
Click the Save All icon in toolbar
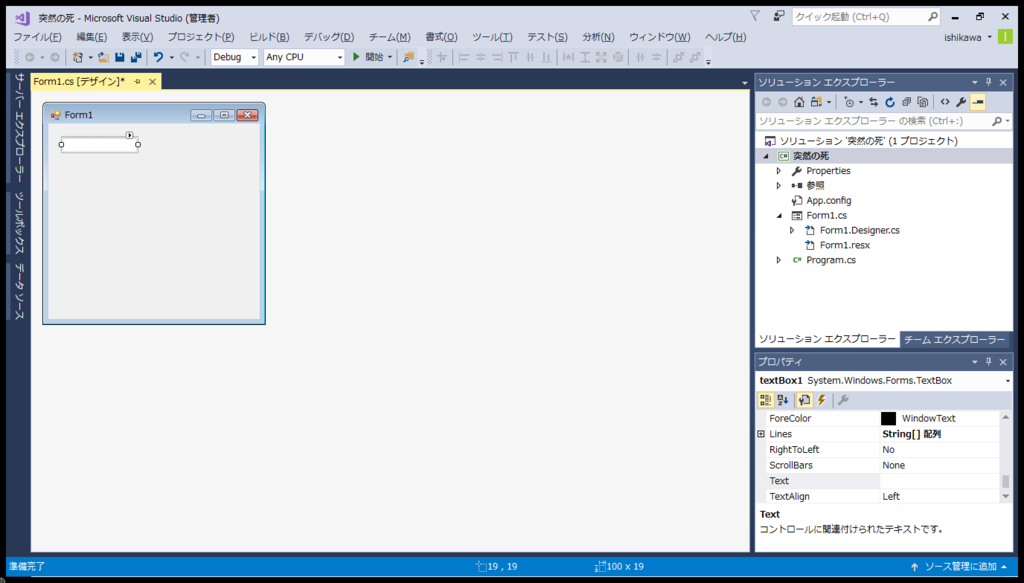coord(136,57)
